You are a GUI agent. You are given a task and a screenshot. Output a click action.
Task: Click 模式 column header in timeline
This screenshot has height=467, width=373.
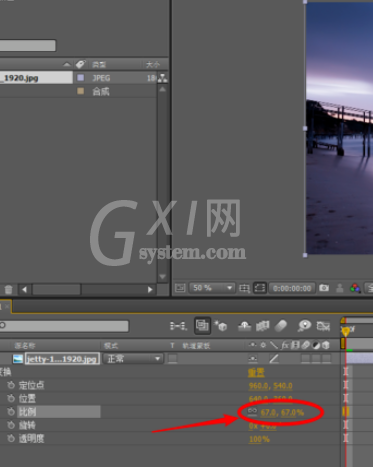coord(111,346)
